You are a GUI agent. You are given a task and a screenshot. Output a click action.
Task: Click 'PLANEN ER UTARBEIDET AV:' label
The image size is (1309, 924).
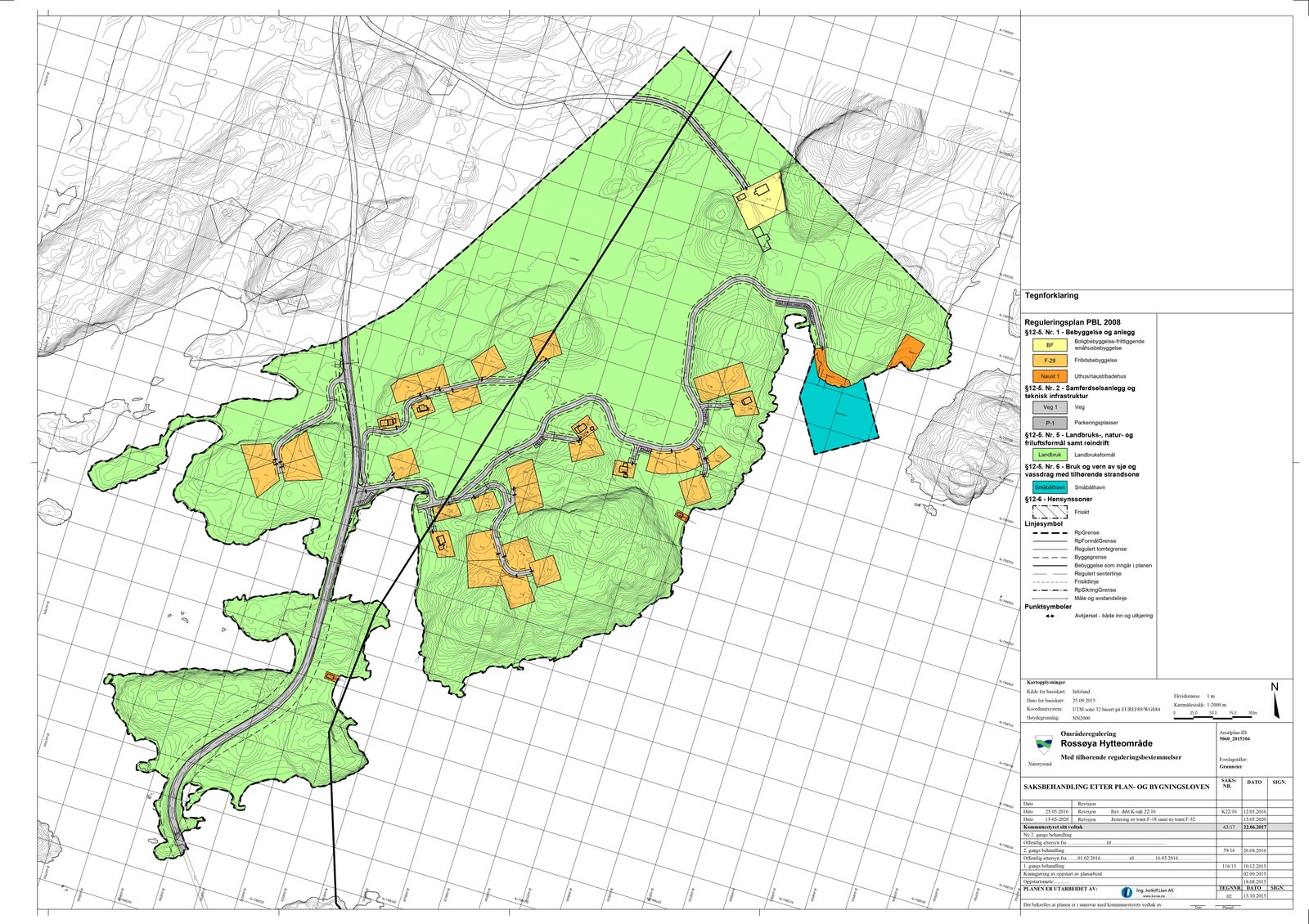click(x=1061, y=888)
